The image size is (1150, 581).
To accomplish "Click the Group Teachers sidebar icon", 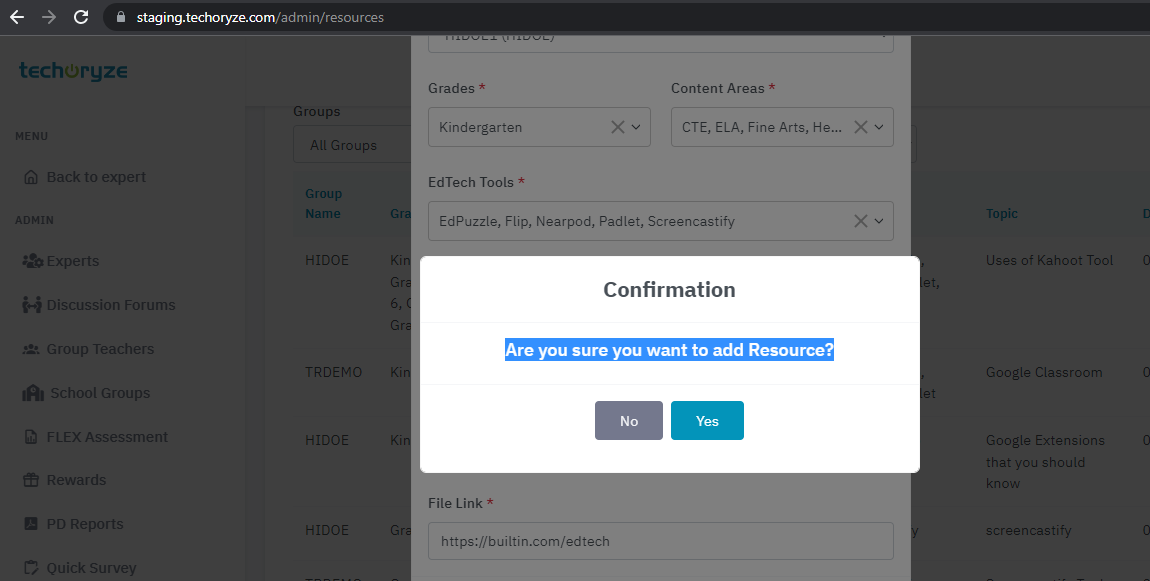I will coord(32,349).
